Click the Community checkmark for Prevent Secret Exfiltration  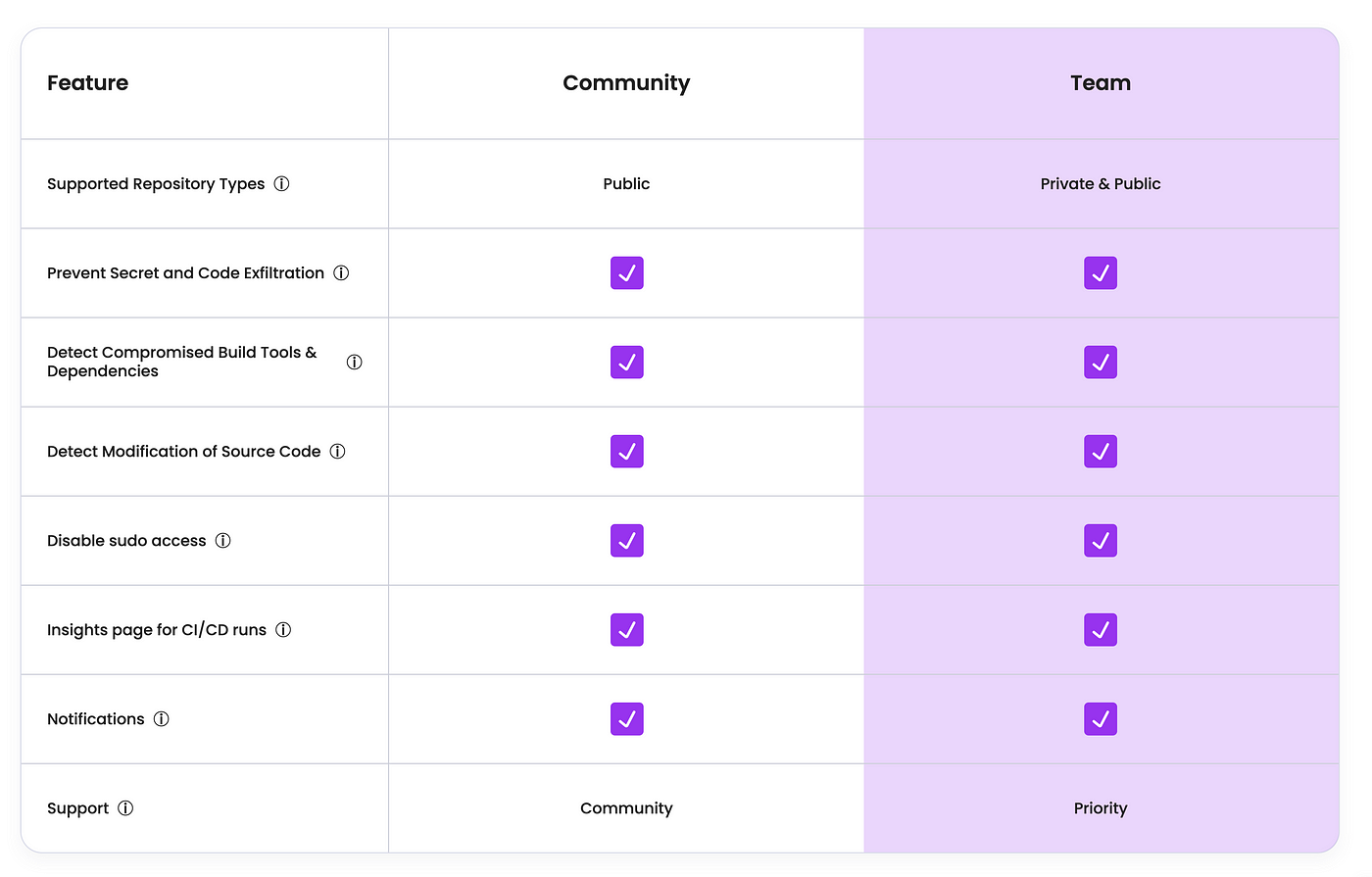pyautogui.click(x=626, y=272)
